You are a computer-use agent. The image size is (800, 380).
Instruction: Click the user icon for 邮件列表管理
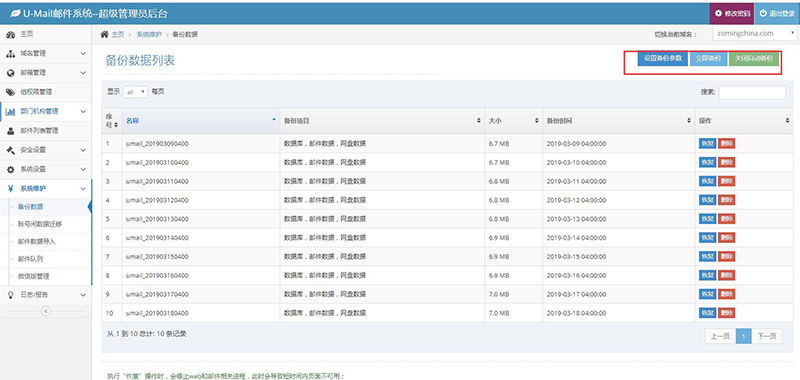coord(10,131)
